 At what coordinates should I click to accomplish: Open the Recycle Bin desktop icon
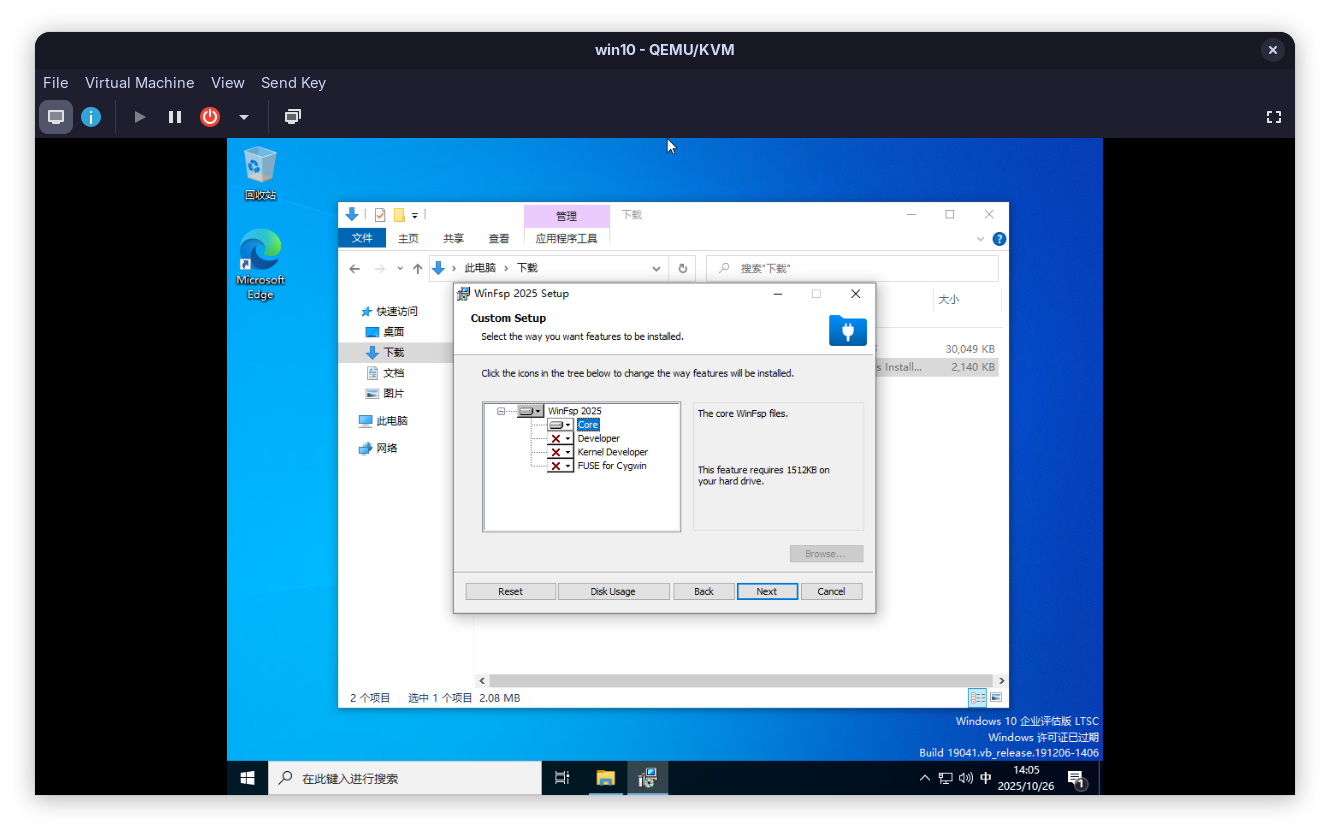(x=260, y=172)
